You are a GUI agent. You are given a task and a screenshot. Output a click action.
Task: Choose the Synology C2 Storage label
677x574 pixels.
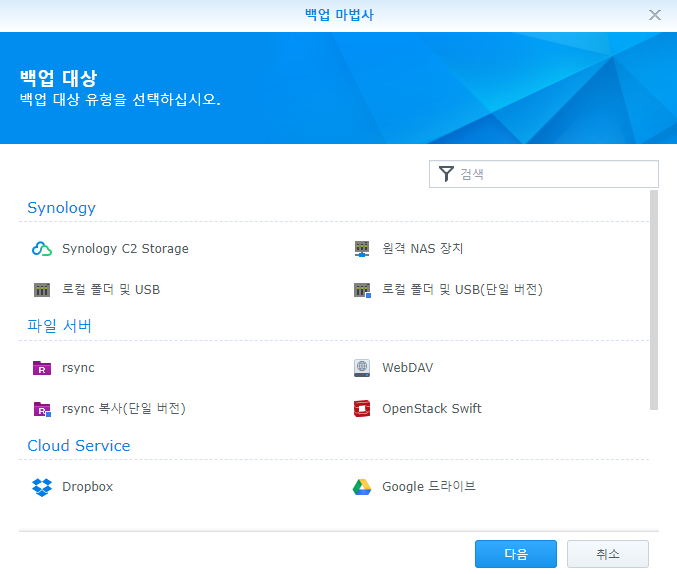click(125, 249)
